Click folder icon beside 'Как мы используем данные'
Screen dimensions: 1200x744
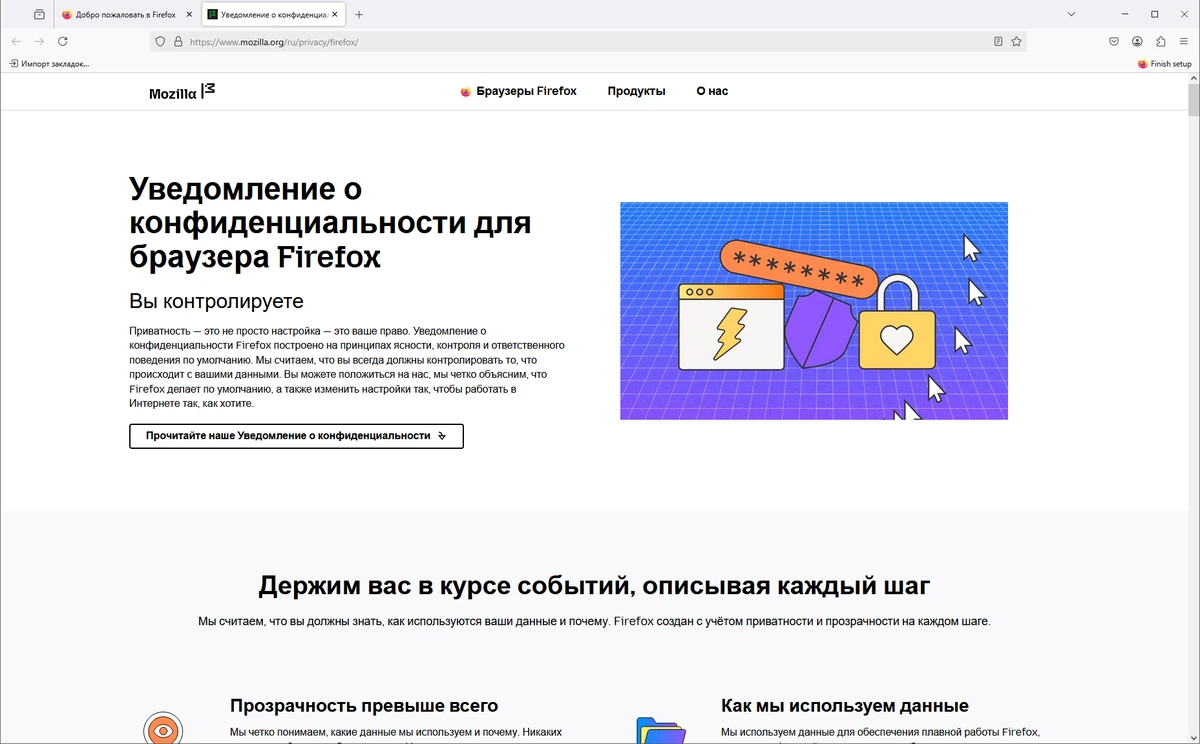click(661, 731)
